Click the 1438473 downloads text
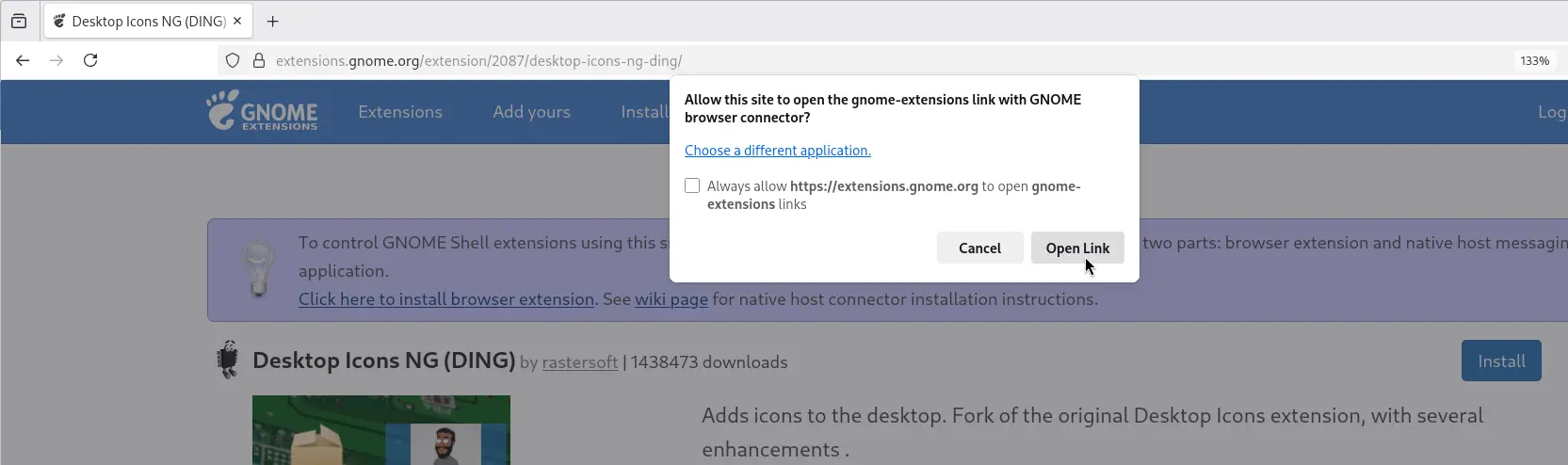This screenshot has height=465, width=1568. pyautogui.click(x=709, y=362)
